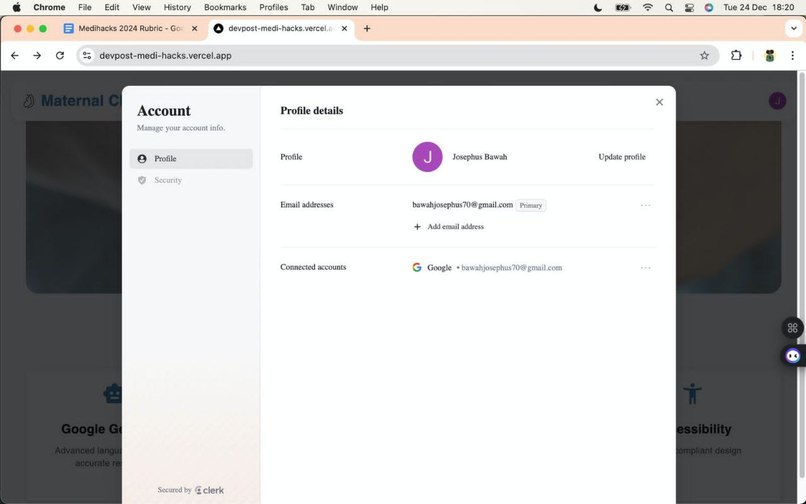Screen dimensions: 806x504
Task: Open the View menu
Action: click(x=141, y=7)
